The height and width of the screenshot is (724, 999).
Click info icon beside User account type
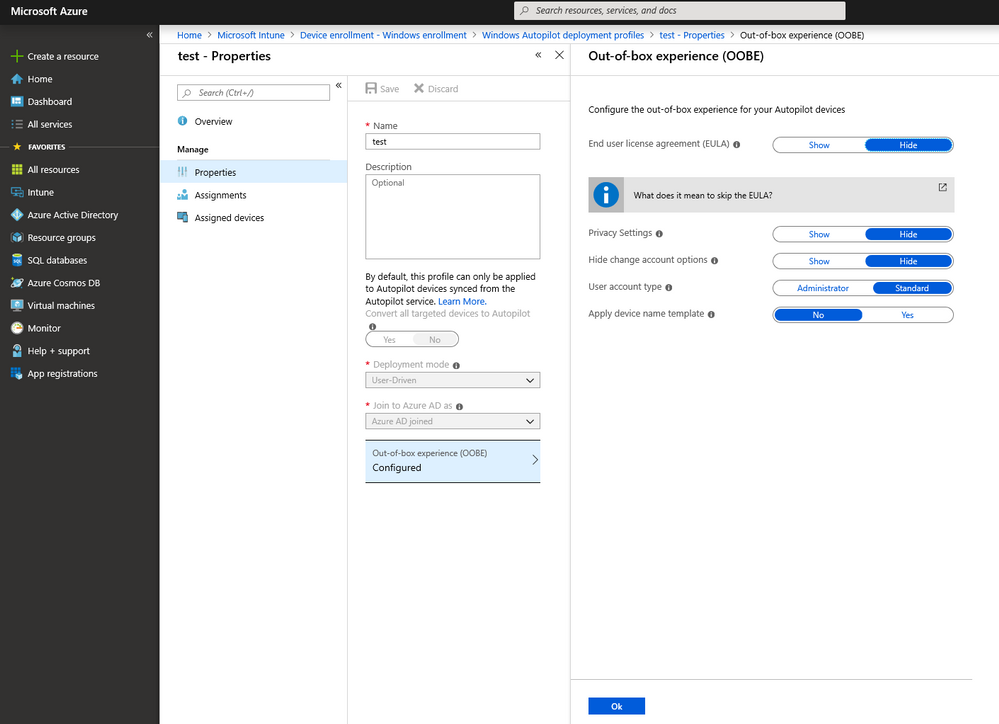coord(669,287)
